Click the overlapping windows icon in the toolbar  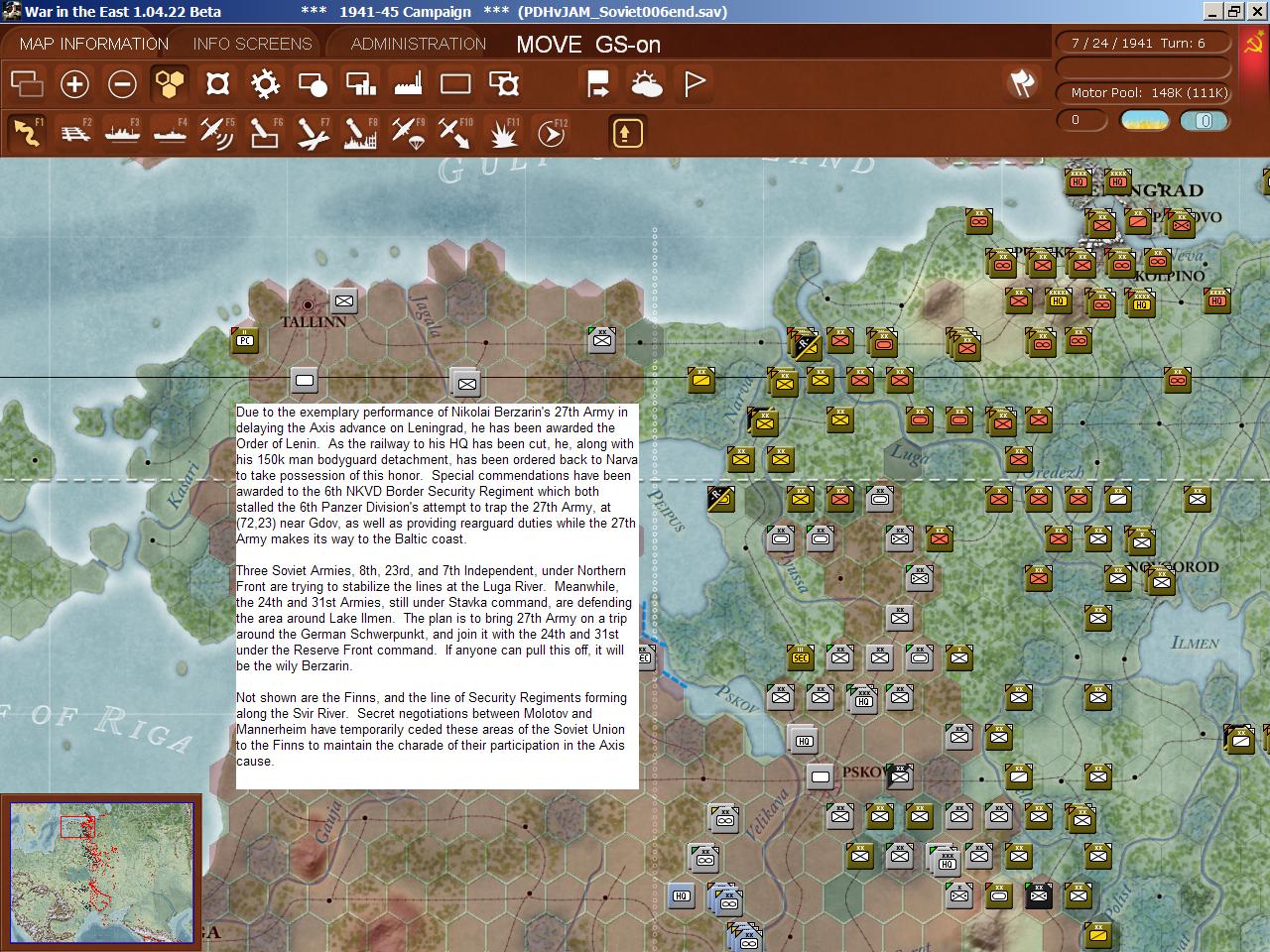point(27,84)
